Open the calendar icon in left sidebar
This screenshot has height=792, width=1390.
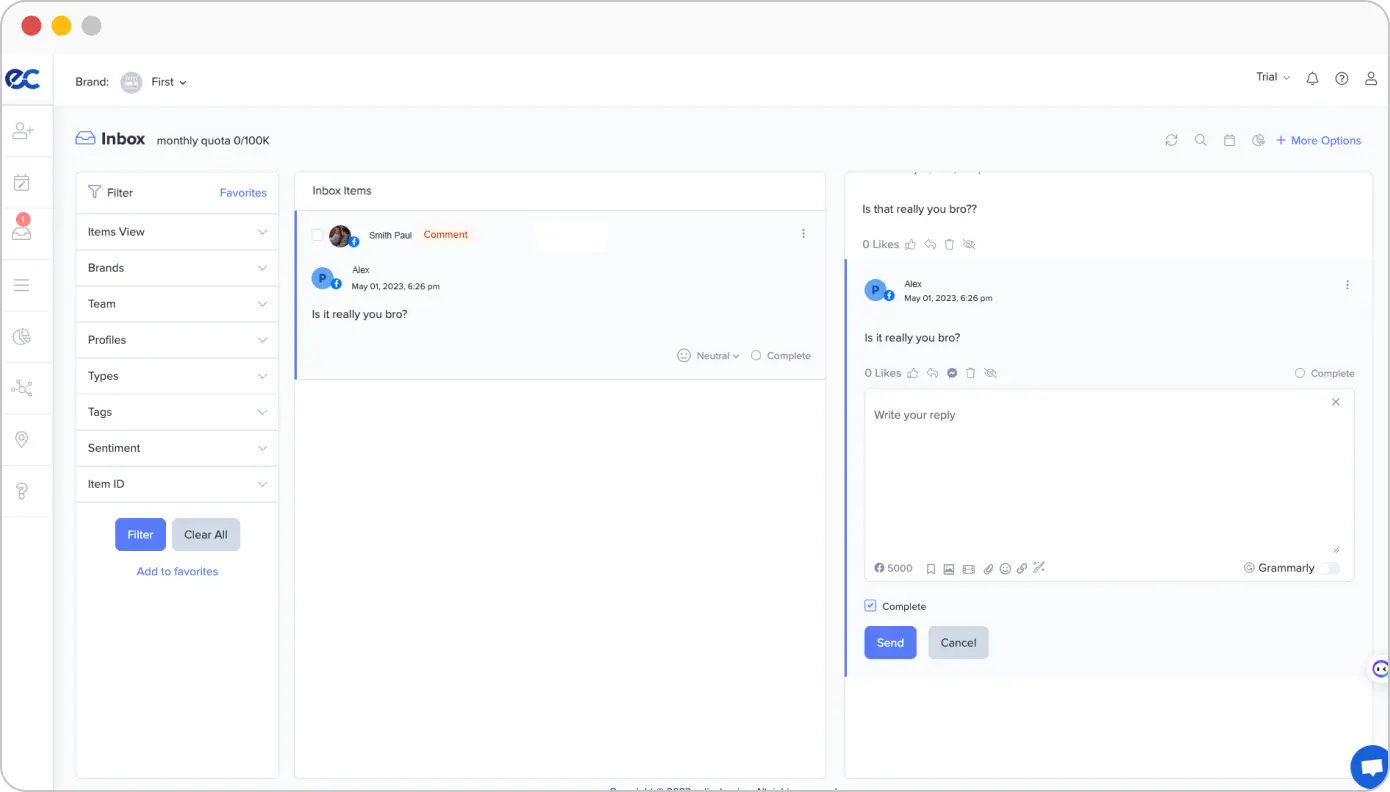(x=22, y=182)
